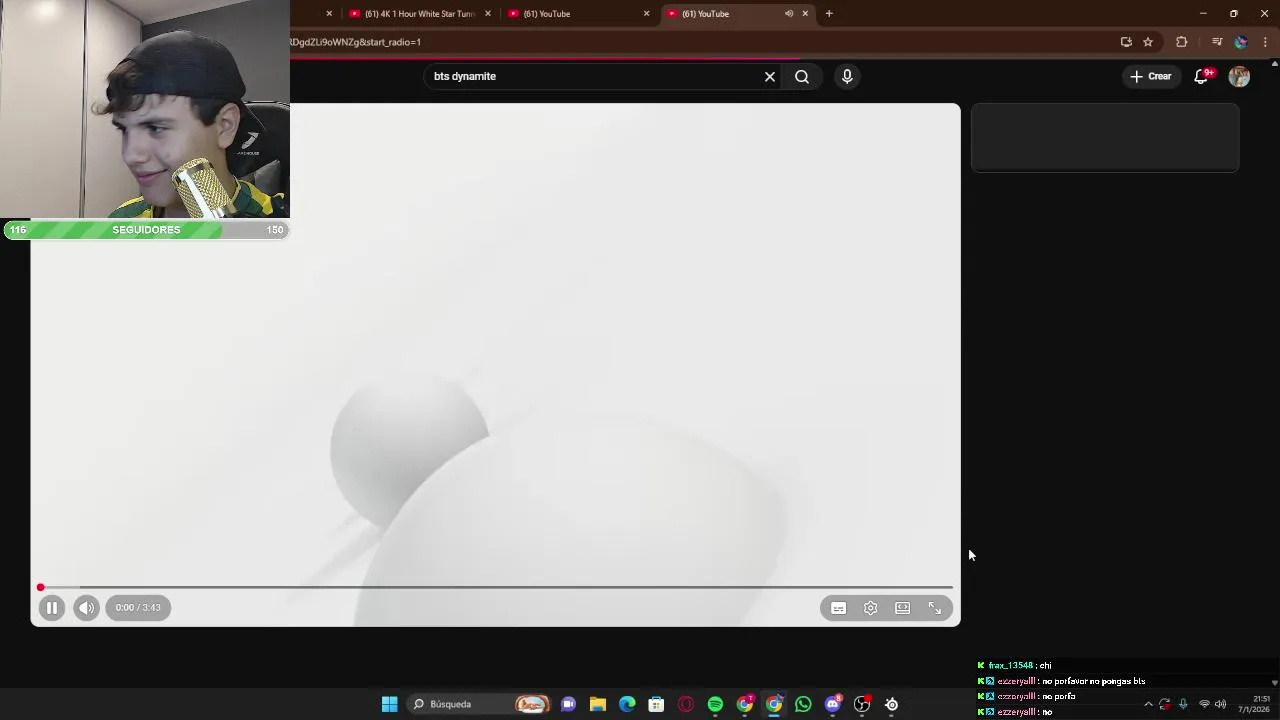Open Discord from the taskbar
Screen dimensions: 1280x720
833,704
